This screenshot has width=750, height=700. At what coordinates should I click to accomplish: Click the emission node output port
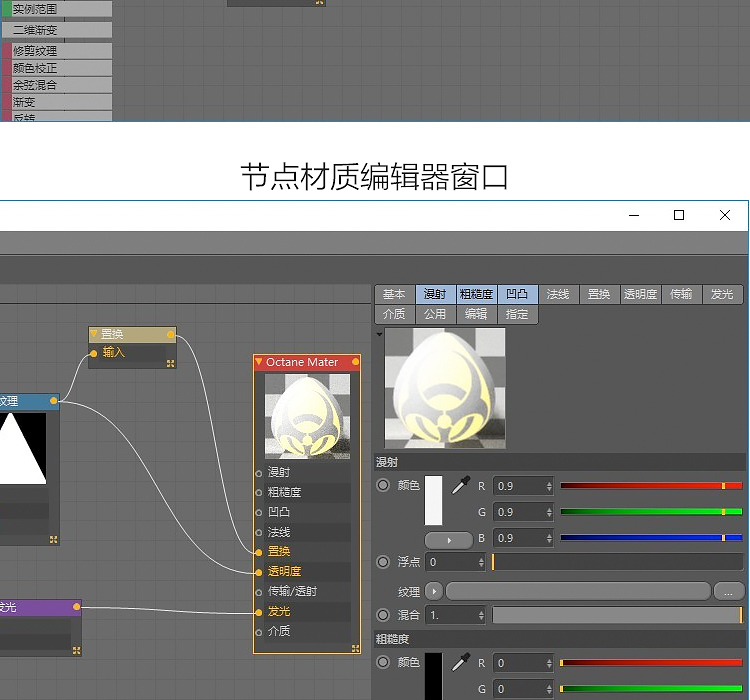pos(77,607)
